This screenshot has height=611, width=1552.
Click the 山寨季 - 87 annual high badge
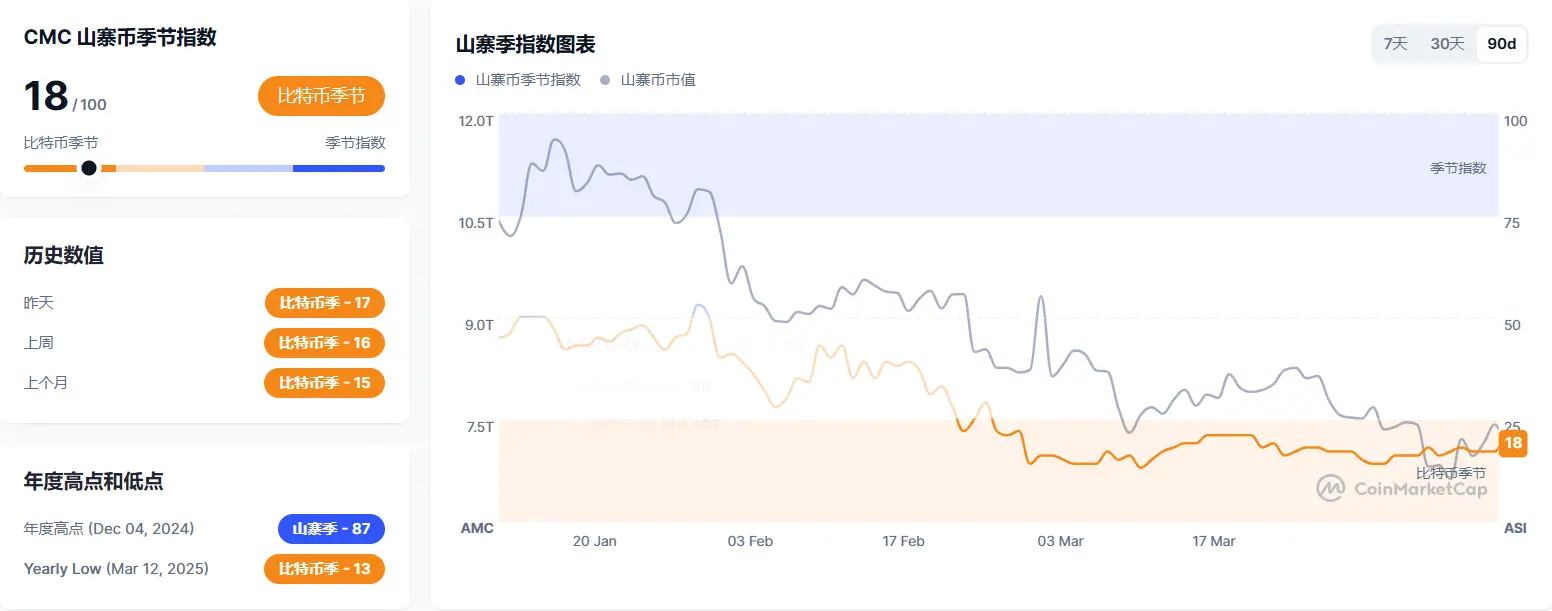331,529
